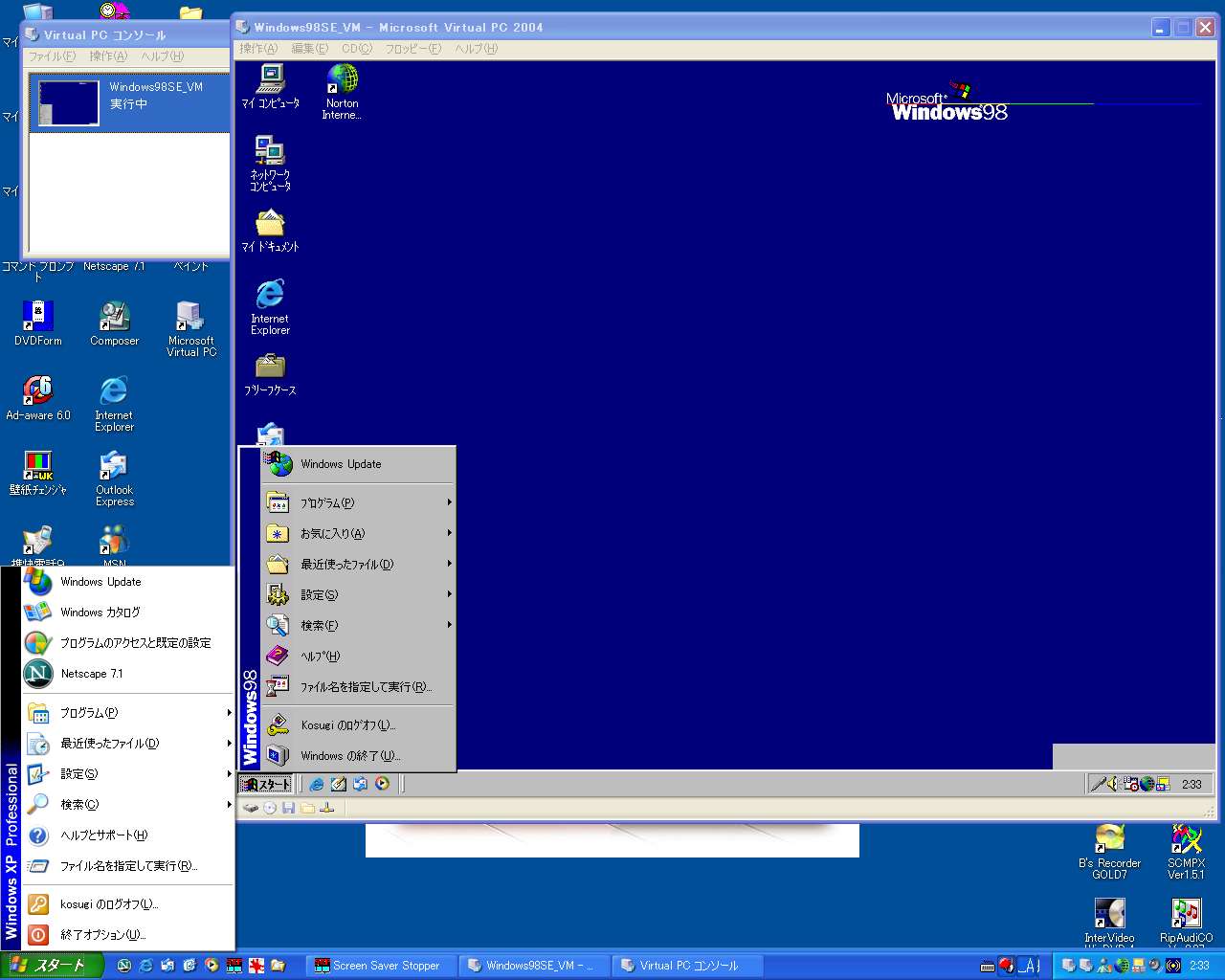This screenshot has height=980, width=1225.
Task: Expand Programs submenu in XP Start menu
Action: click(x=128, y=713)
